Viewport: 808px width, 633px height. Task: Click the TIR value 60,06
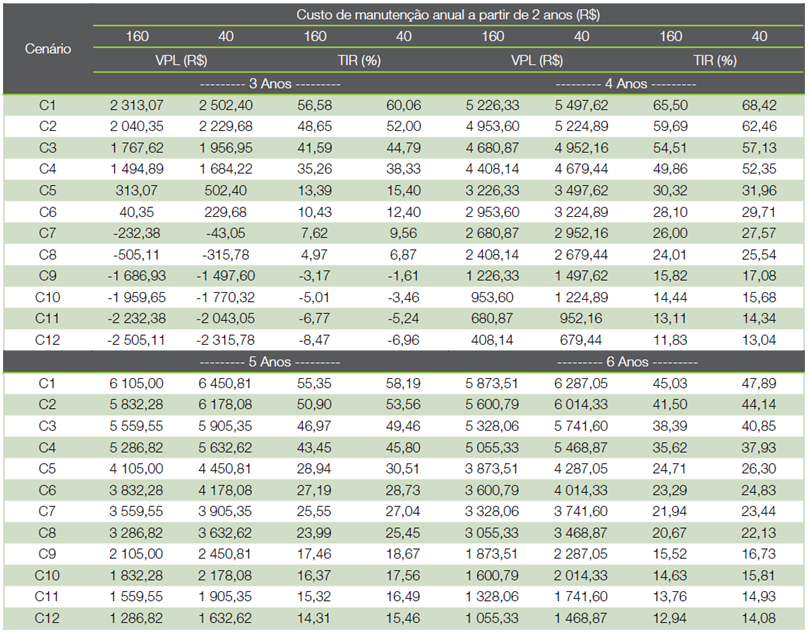coord(403,105)
